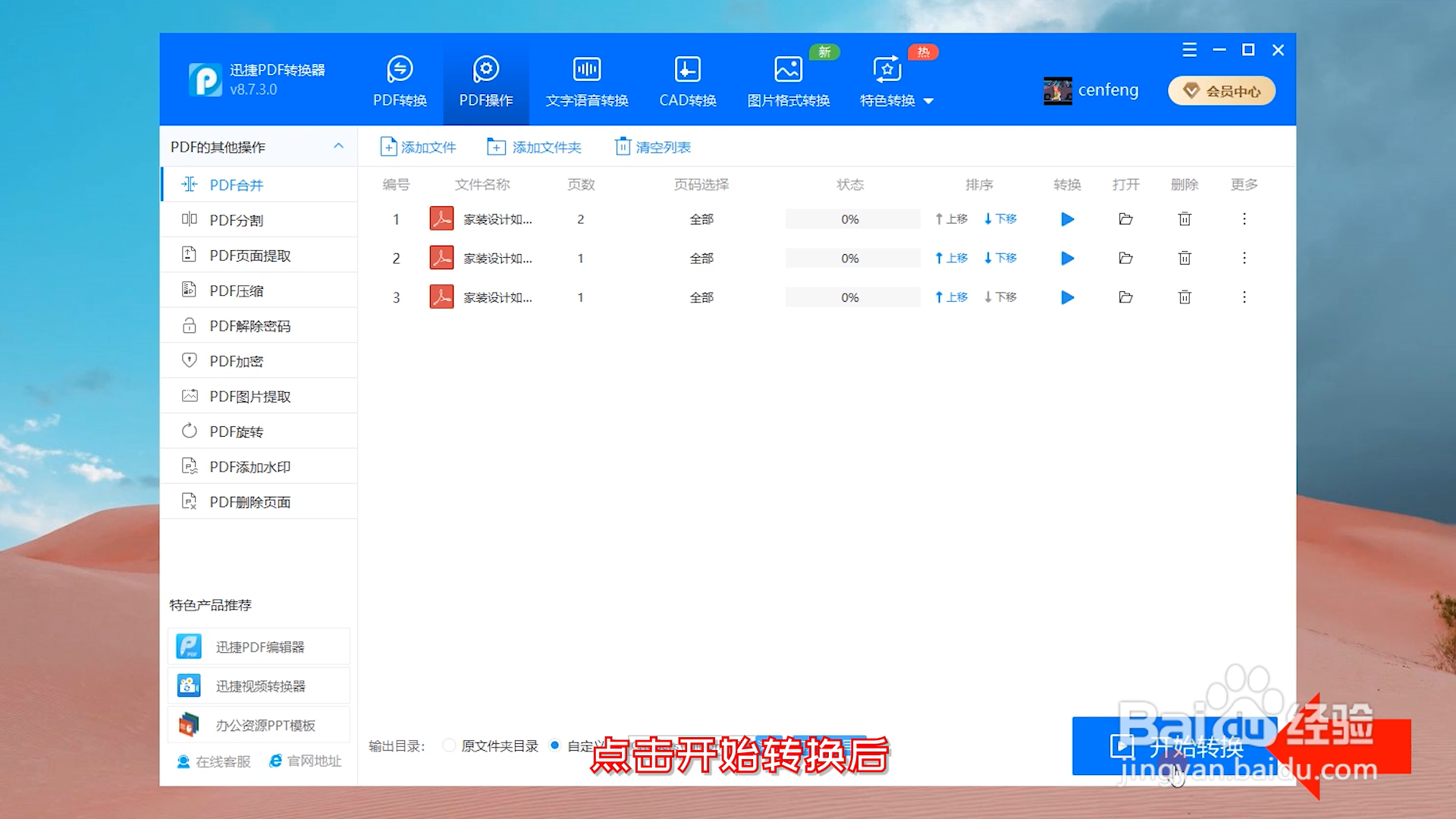1456x819 pixels.
Task: Select PDF分割 in the sidebar
Action: [236, 220]
